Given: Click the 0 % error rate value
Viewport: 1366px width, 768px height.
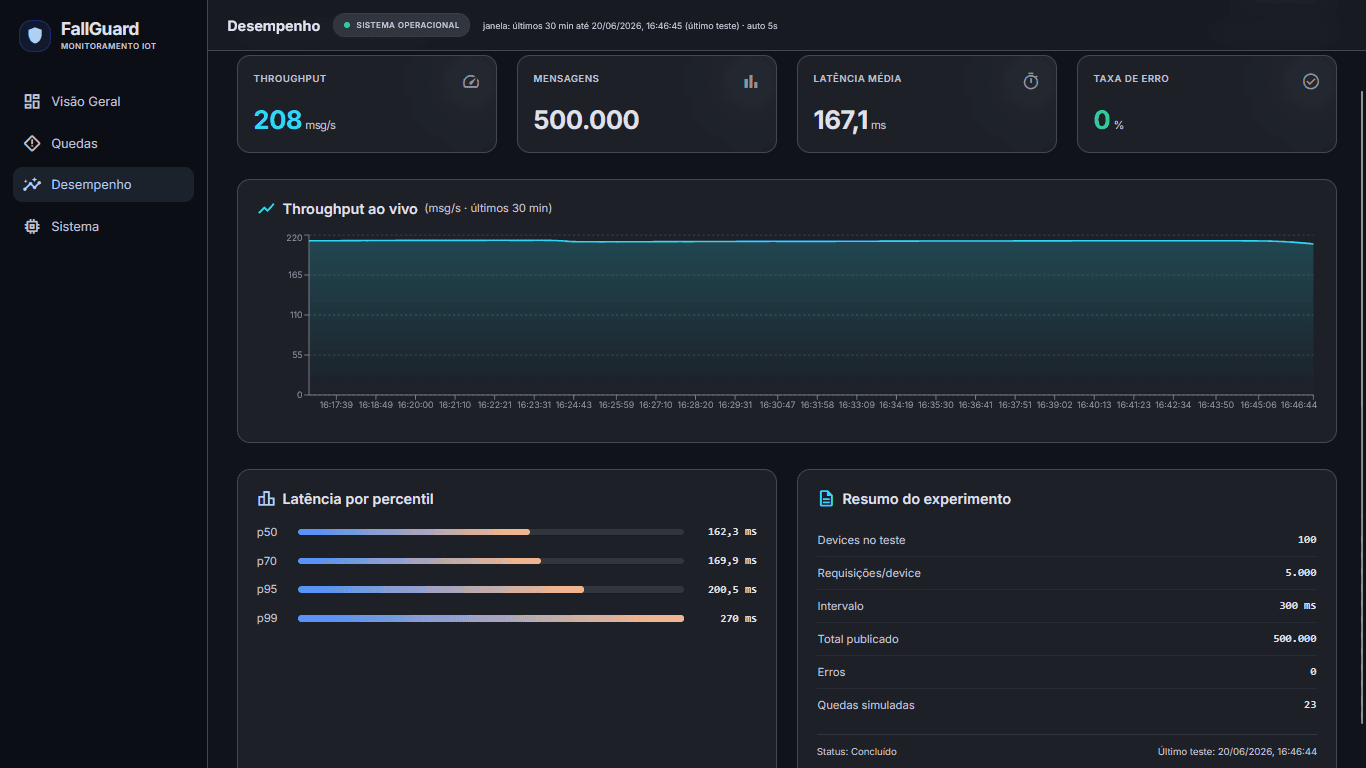Looking at the screenshot, I should (1109, 121).
